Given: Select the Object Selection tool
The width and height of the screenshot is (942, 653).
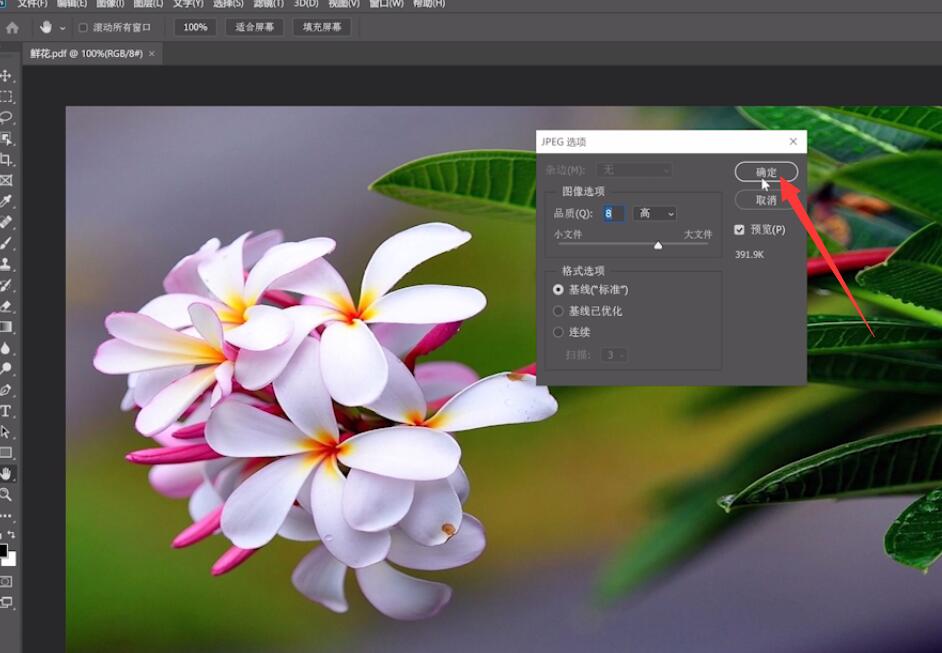Looking at the screenshot, I should click(x=6, y=139).
